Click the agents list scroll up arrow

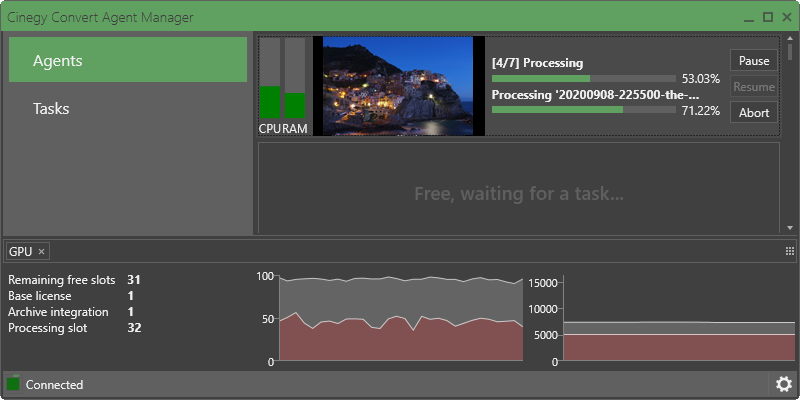pos(790,39)
